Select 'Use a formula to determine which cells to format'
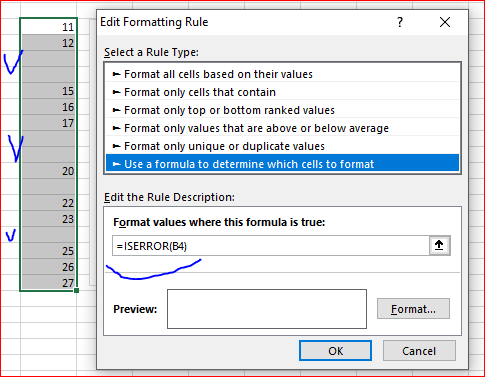The width and height of the screenshot is (485, 377). tap(282, 164)
